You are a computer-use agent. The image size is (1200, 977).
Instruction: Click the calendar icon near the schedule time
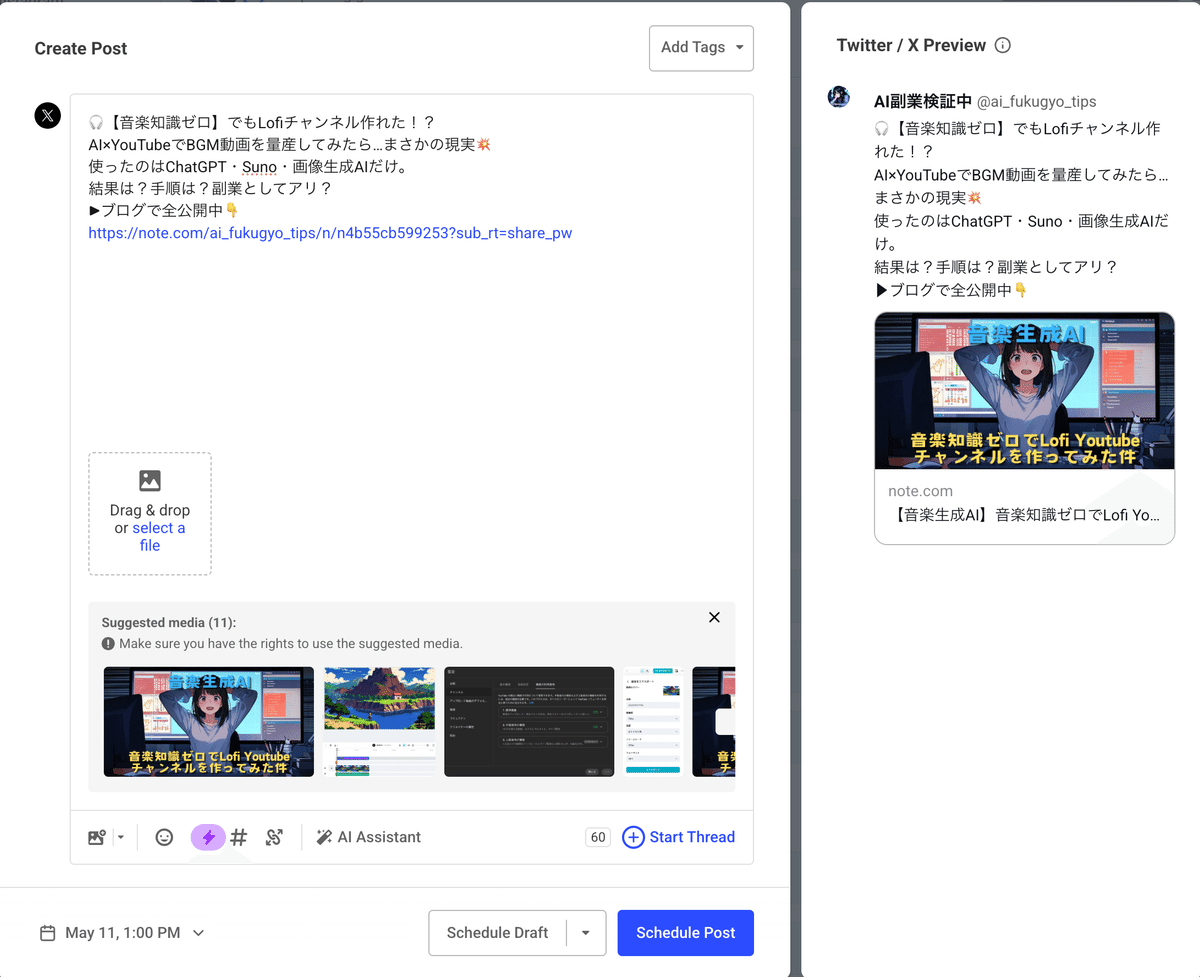pos(47,932)
